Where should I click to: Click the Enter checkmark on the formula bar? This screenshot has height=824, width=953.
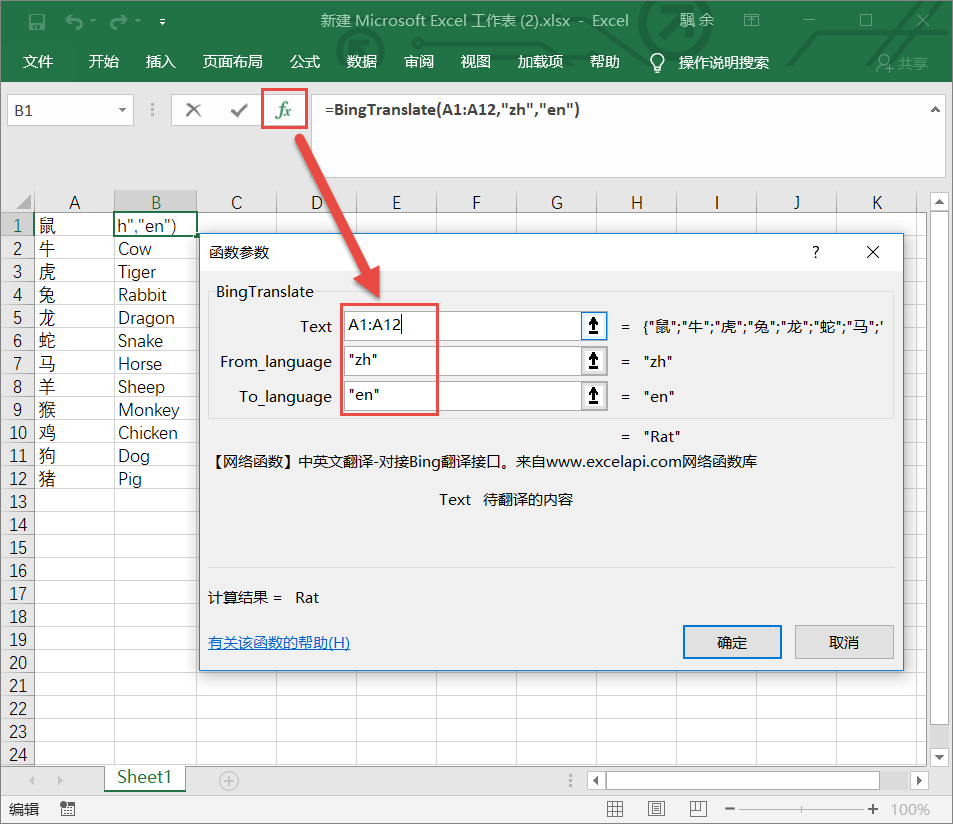coord(237,109)
